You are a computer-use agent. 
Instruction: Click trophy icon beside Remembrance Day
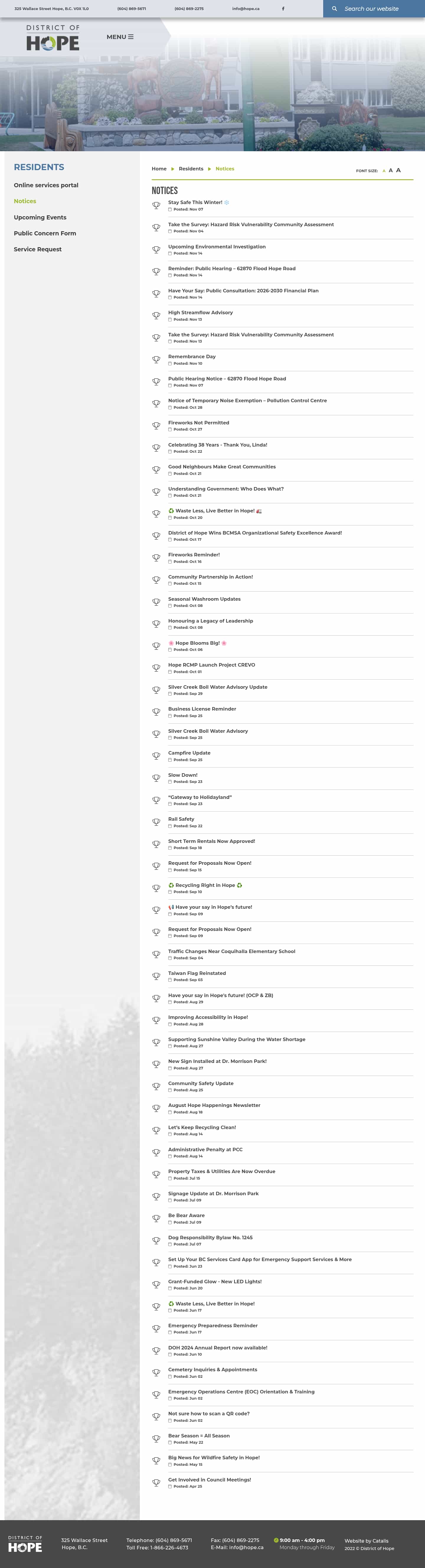[156, 360]
